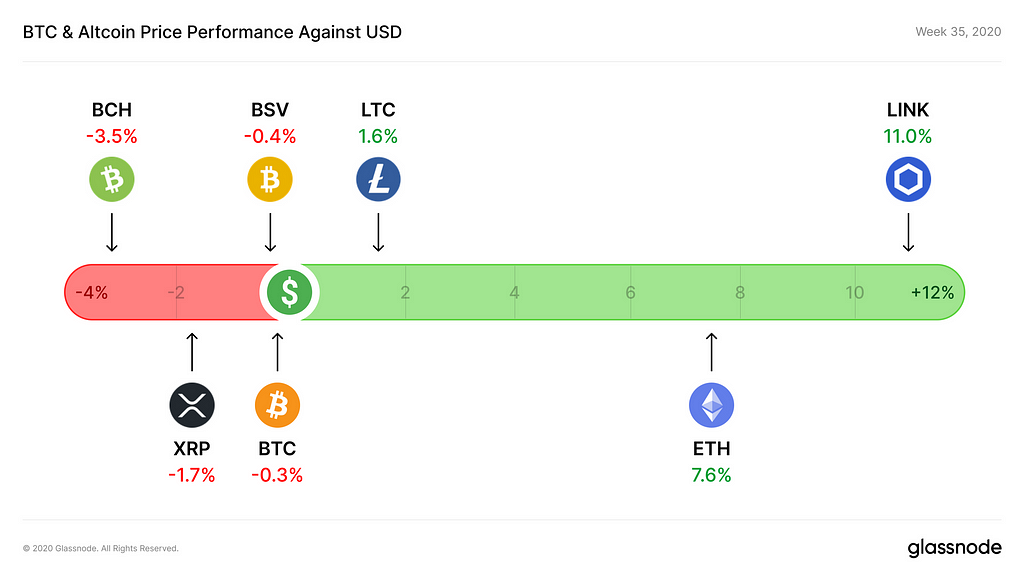
Task: Click the -4% label on red bar
Action: click(x=91, y=293)
